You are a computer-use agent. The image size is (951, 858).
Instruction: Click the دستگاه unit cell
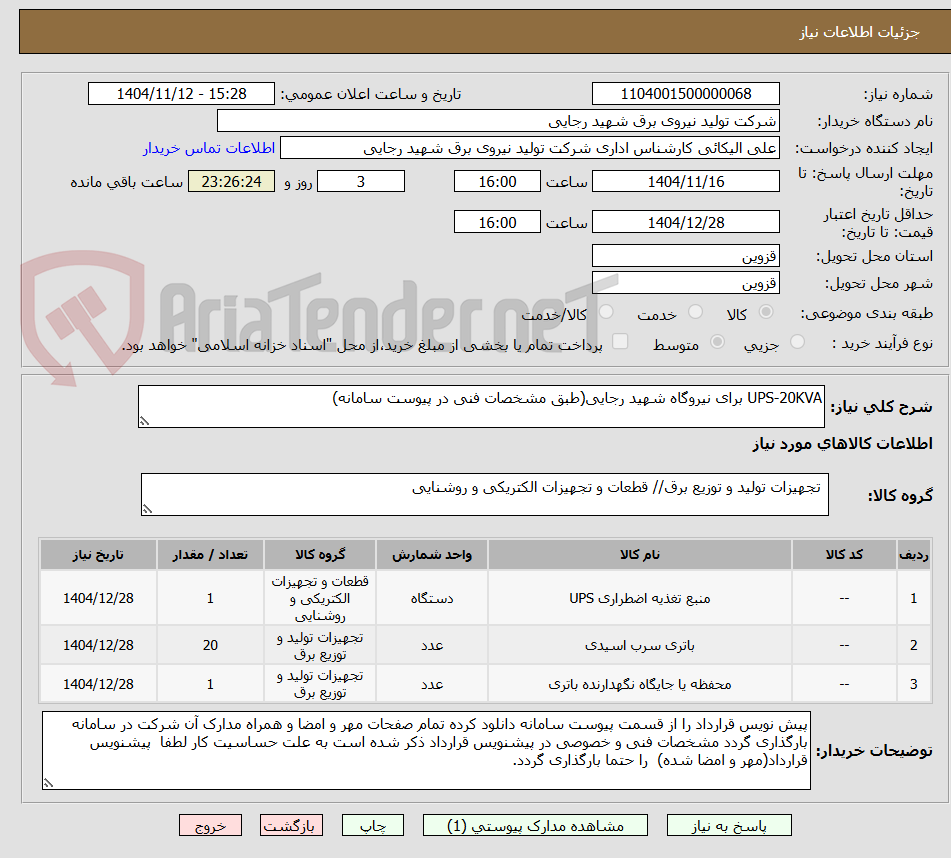click(431, 598)
